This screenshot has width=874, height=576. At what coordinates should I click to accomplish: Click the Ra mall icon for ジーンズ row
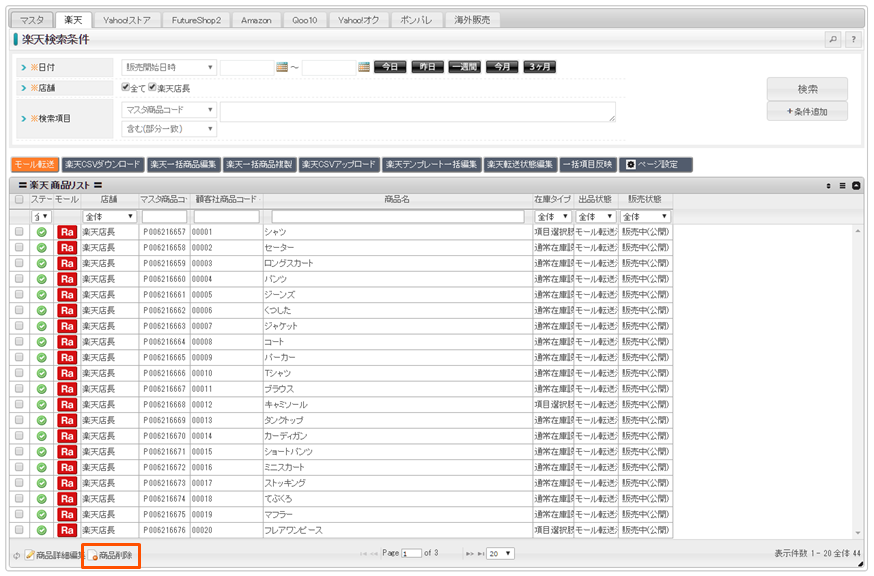[67, 295]
